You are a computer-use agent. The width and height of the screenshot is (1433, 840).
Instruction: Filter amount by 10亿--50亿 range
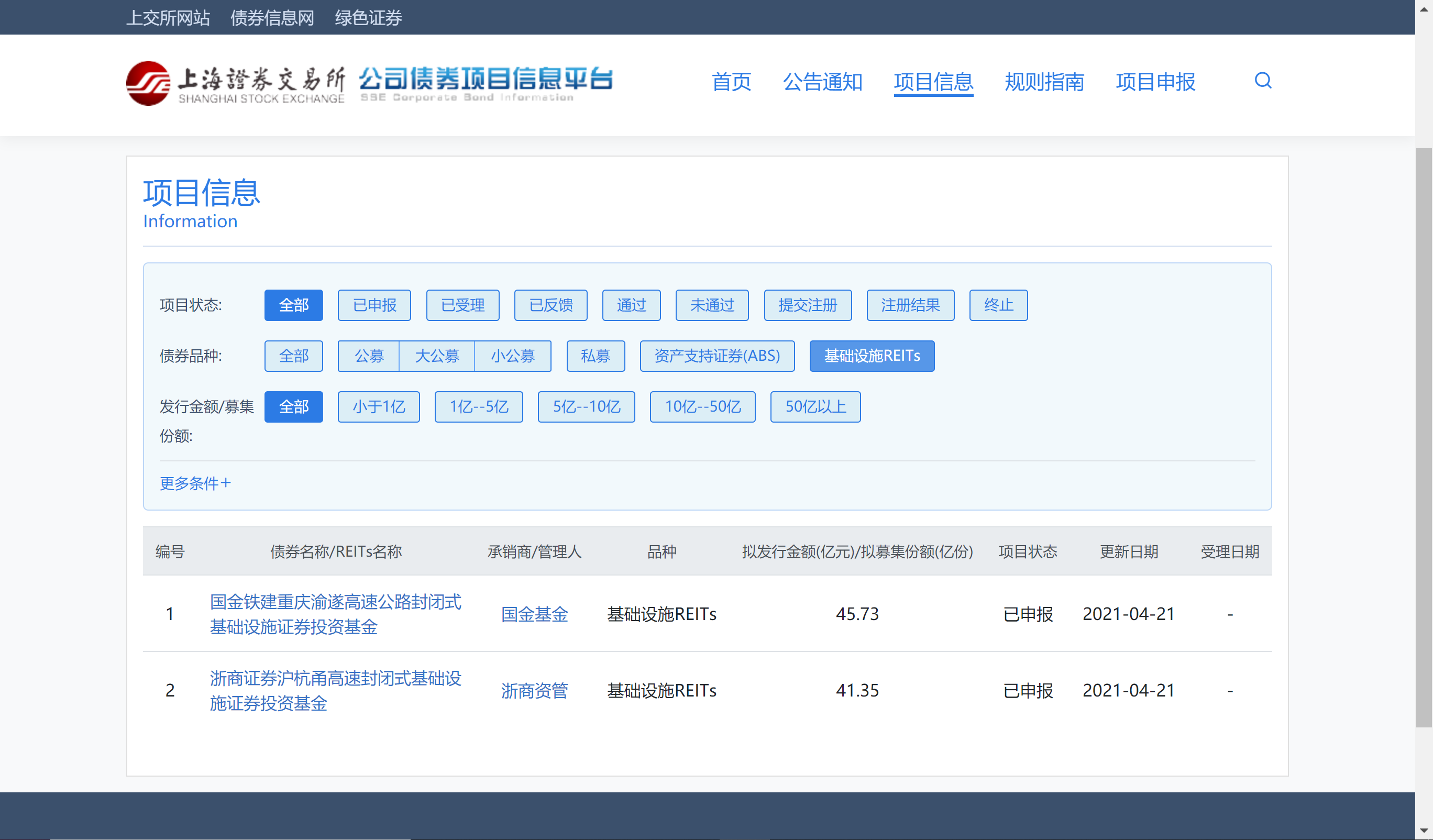702,406
